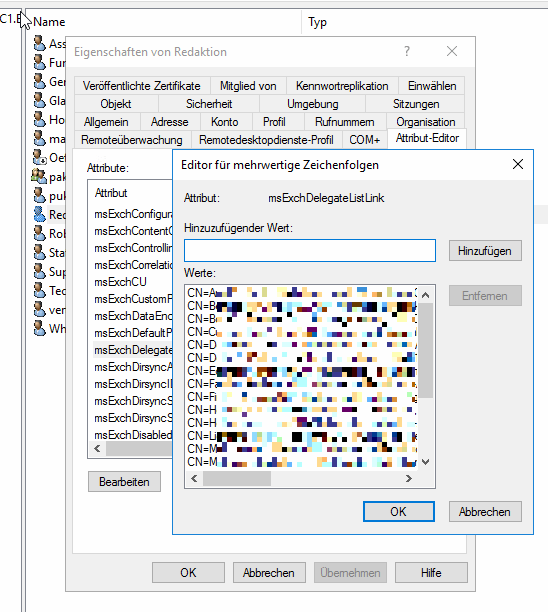Click the user icon beside 'ver' entry
The width and height of the screenshot is (548, 612).
click(x=39, y=310)
